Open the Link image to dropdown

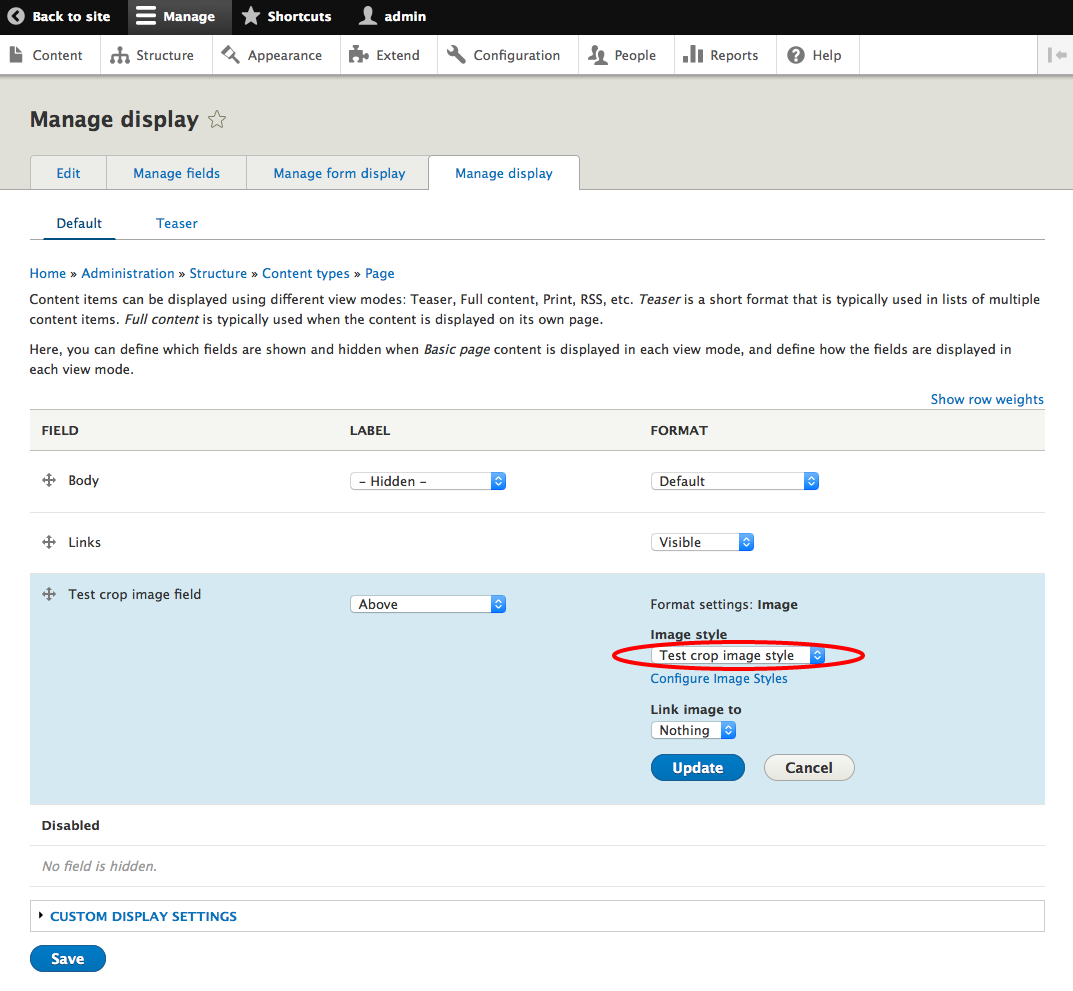coord(693,731)
